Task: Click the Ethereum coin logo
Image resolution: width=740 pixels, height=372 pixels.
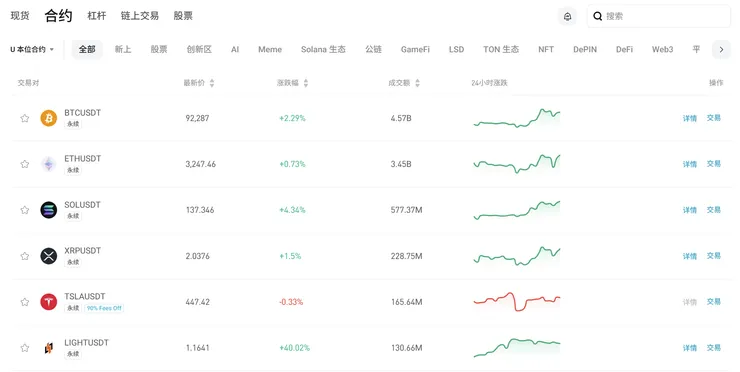Action: [49, 164]
